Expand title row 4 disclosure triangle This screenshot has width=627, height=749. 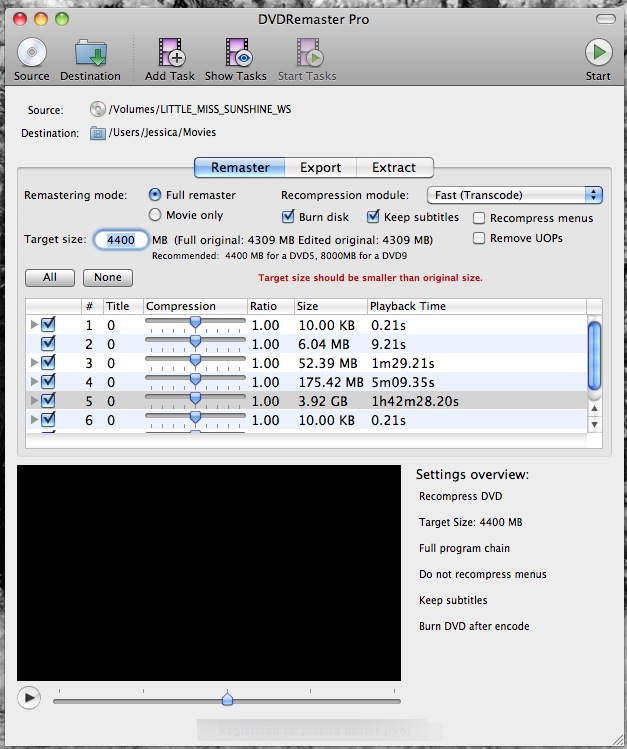(x=34, y=382)
